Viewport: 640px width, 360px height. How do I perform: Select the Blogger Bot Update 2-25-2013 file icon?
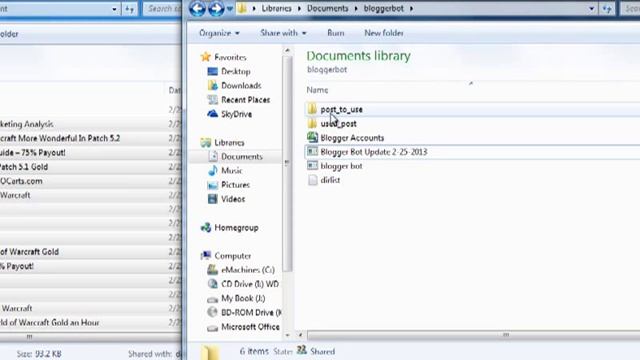tap(312, 151)
